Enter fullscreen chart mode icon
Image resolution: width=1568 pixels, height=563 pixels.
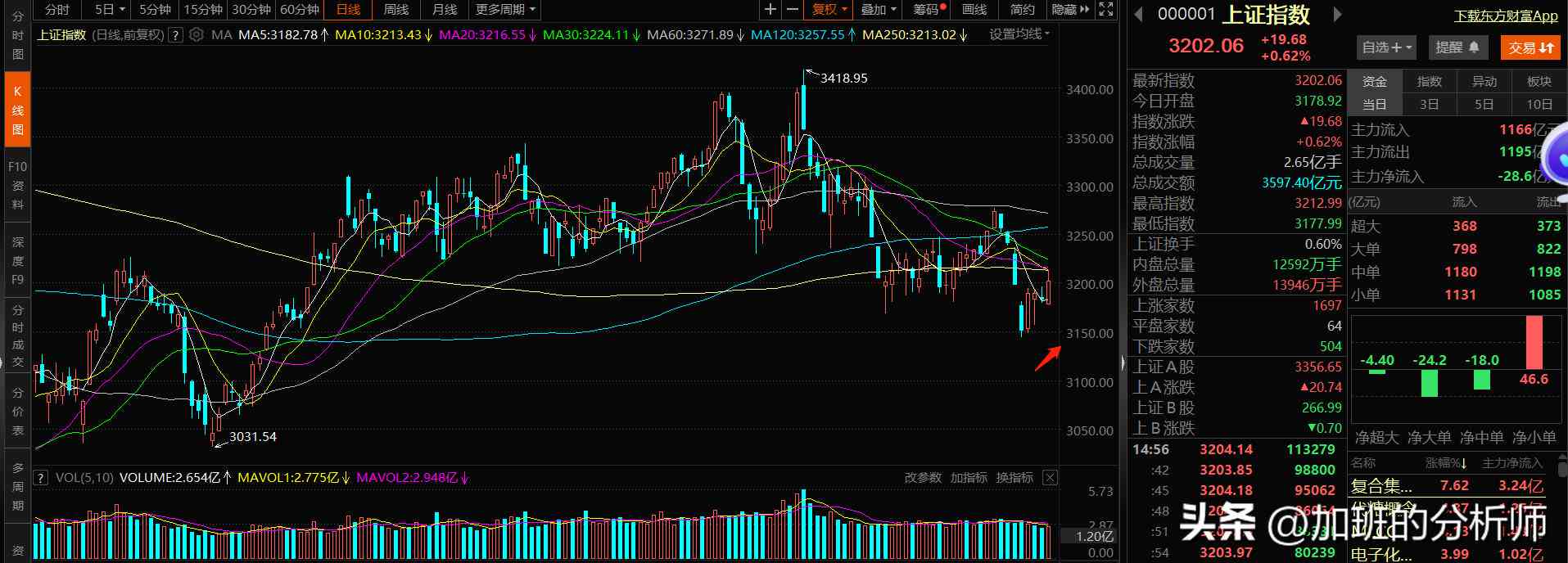[x=1106, y=9]
